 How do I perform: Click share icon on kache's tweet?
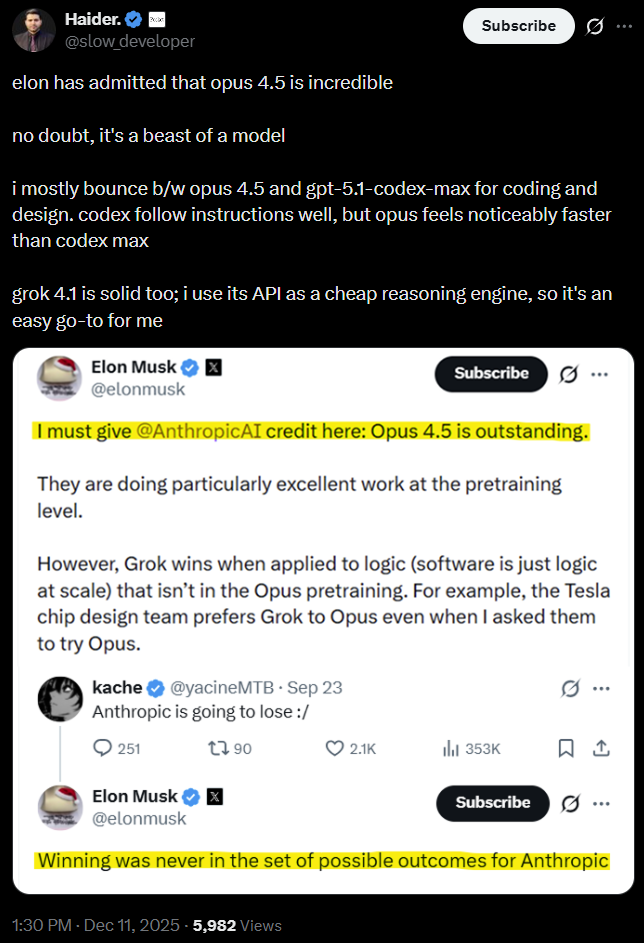tap(601, 748)
